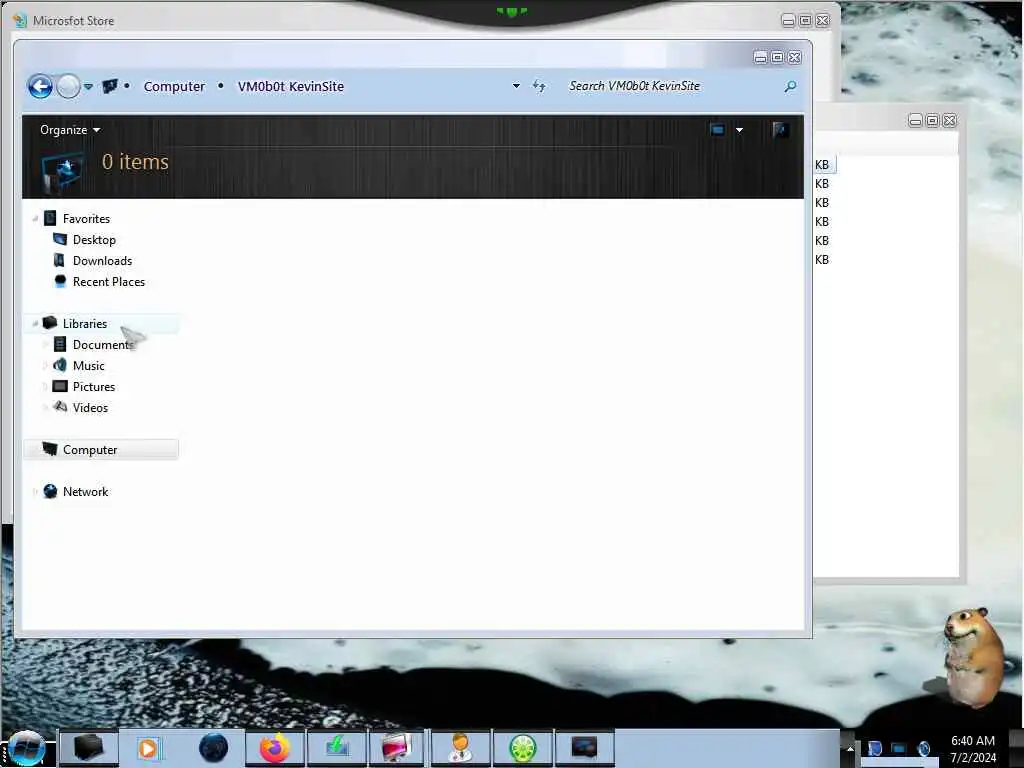Click the tray network monitor icon
The image size is (1024, 768).
899,748
